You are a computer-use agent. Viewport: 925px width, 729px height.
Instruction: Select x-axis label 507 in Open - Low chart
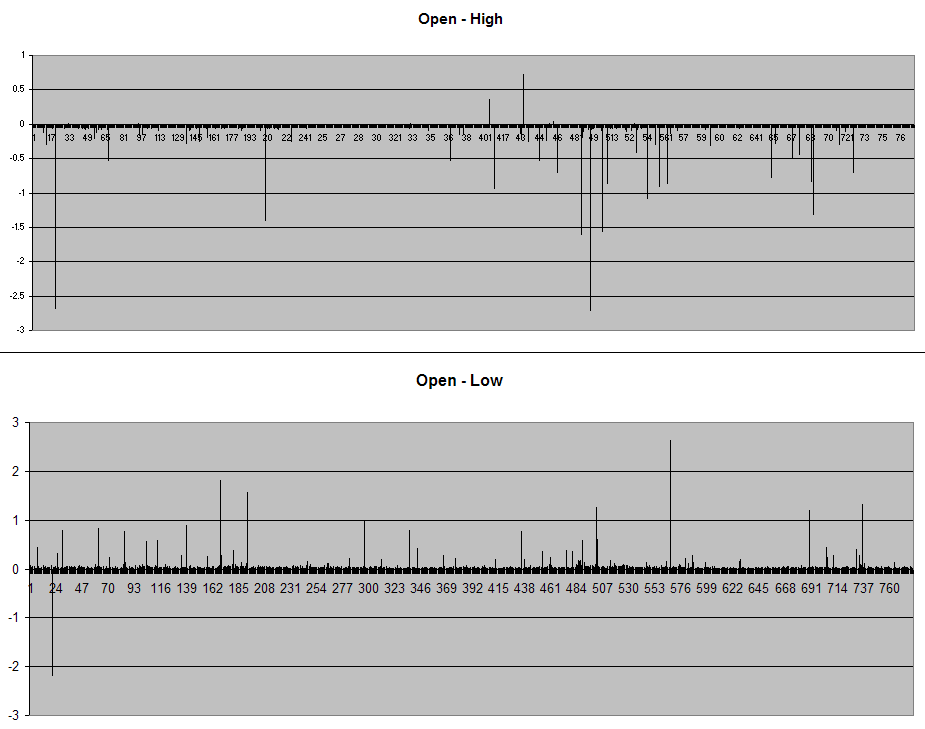click(x=602, y=589)
